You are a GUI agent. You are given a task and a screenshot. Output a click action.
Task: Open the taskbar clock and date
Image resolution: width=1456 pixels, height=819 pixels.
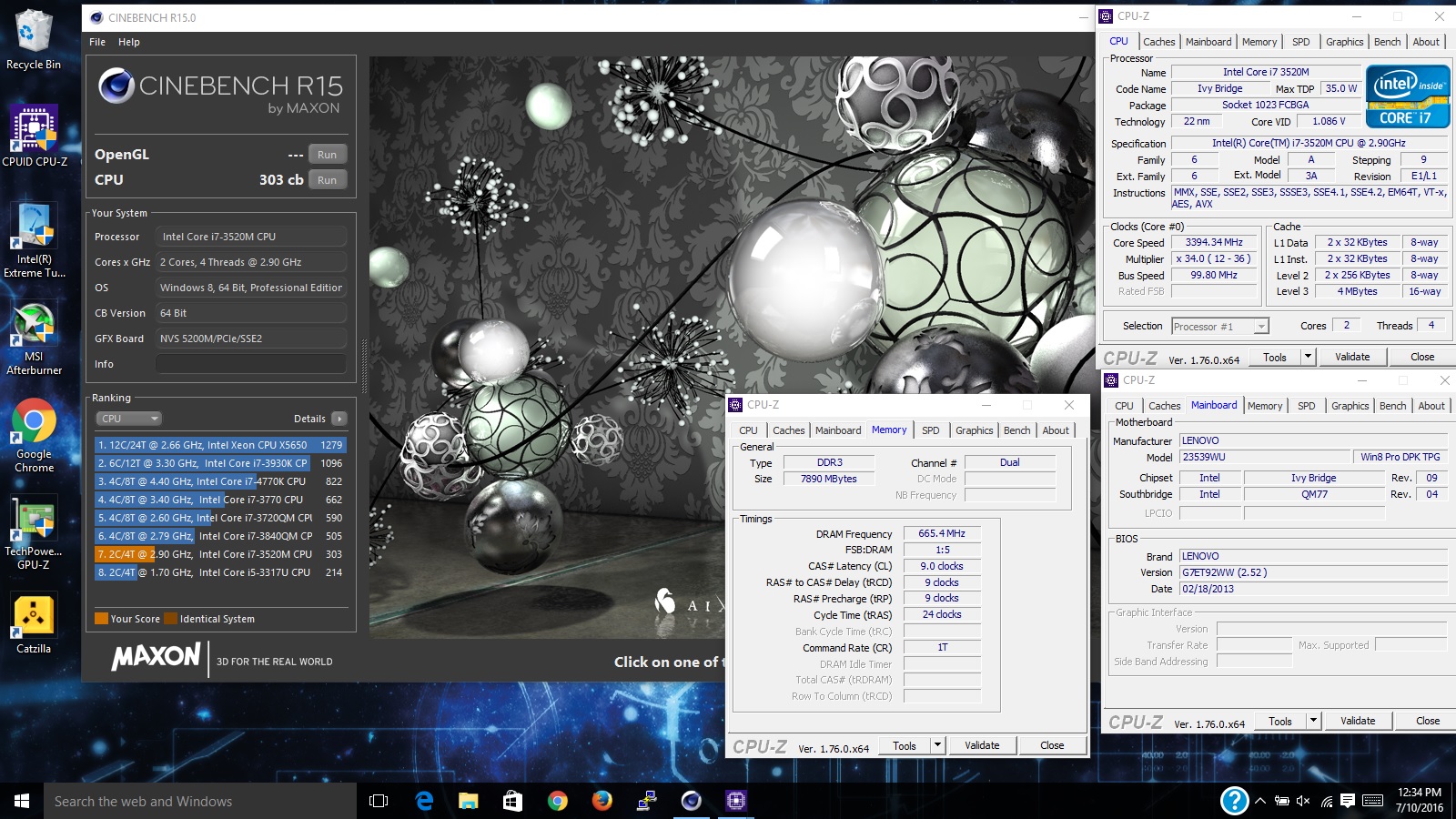coord(1420,800)
